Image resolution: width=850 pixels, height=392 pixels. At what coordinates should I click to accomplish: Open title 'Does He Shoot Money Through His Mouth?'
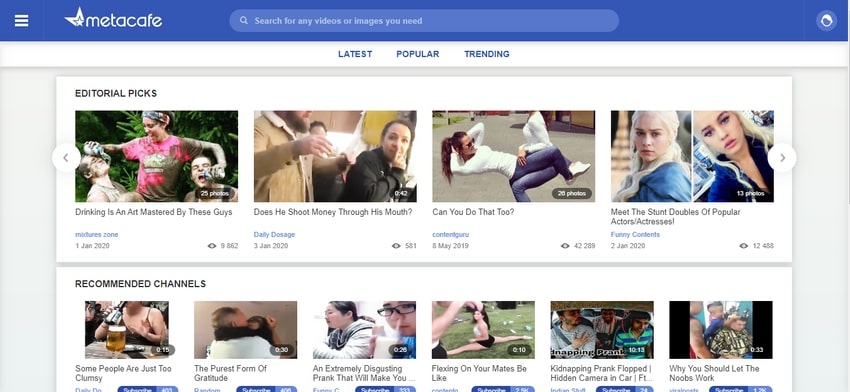(x=333, y=212)
